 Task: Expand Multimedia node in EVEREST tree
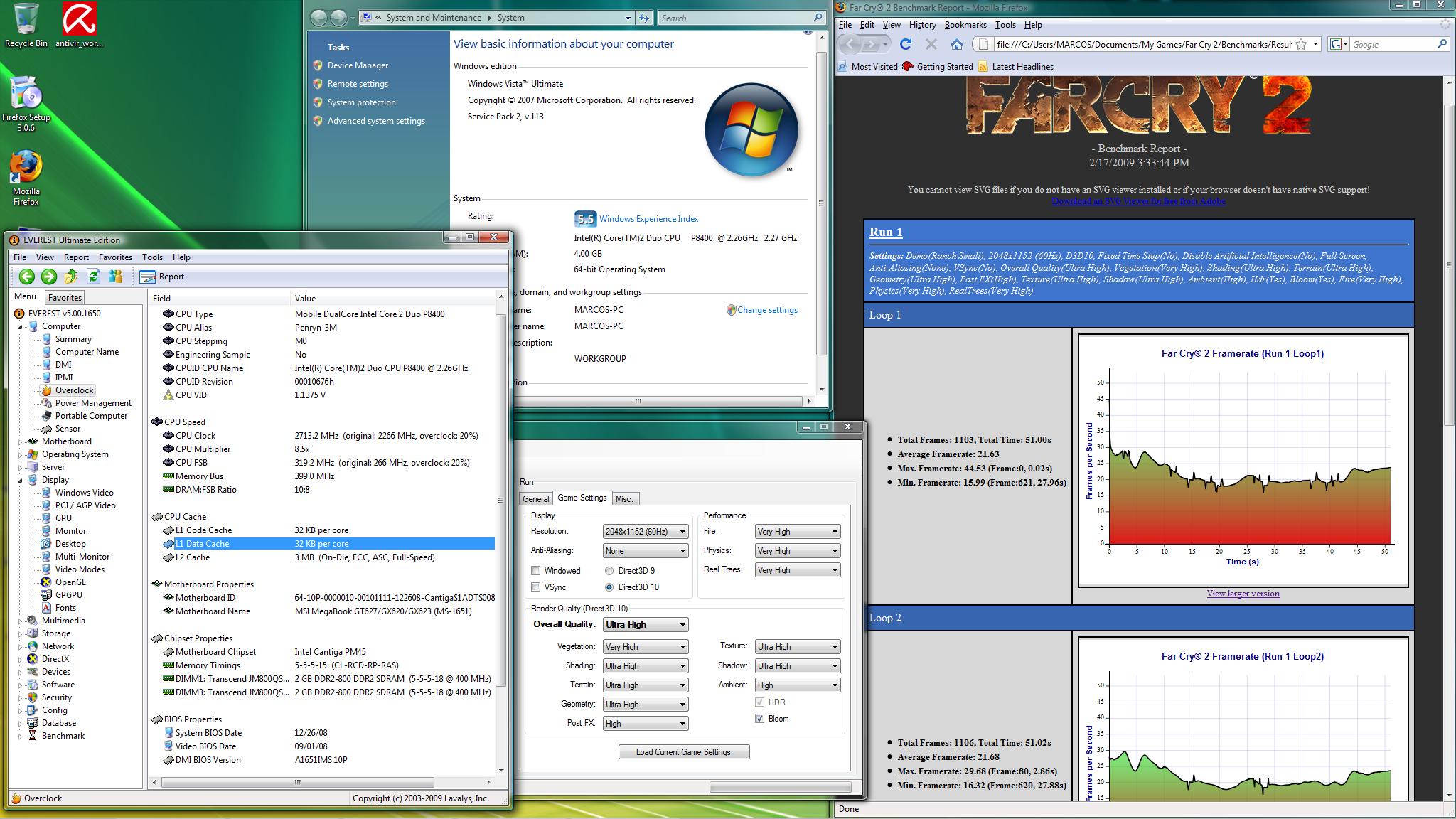pos(21,621)
